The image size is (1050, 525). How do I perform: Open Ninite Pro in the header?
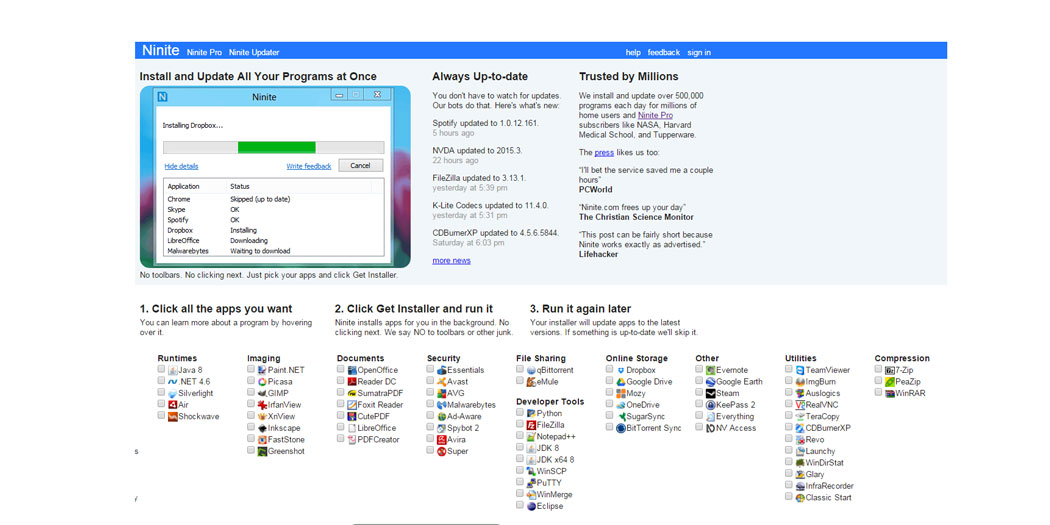click(x=204, y=52)
